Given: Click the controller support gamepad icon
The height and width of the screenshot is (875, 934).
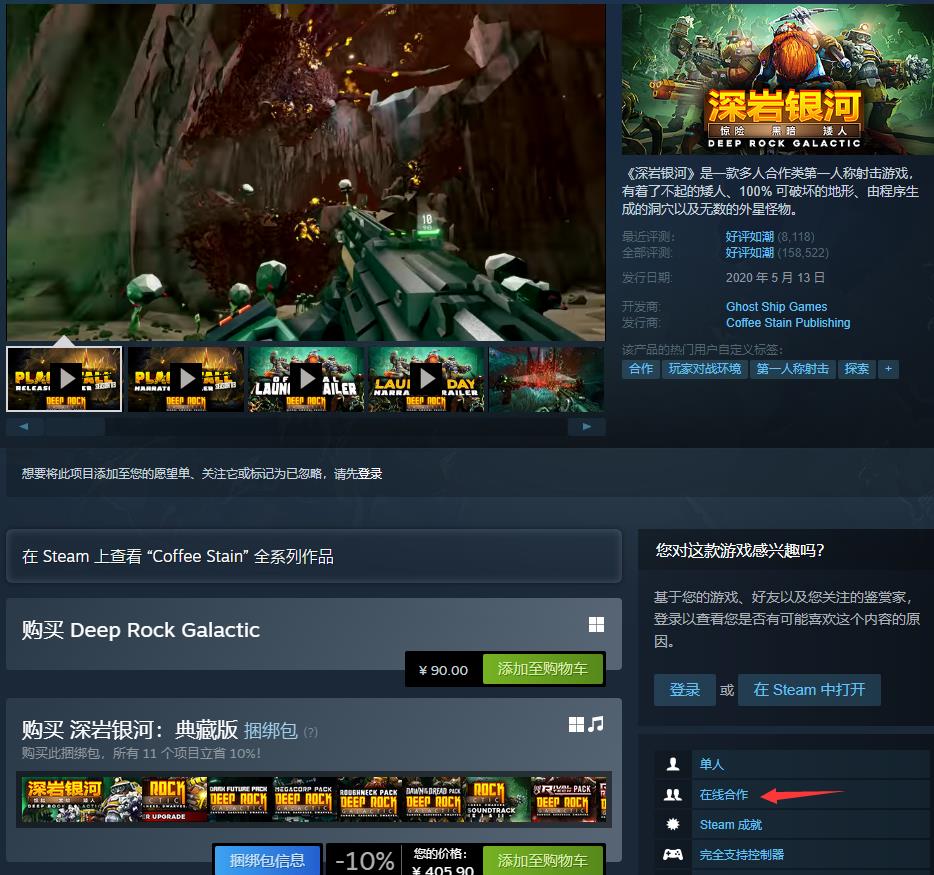Looking at the screenshot, I should 673,855.
